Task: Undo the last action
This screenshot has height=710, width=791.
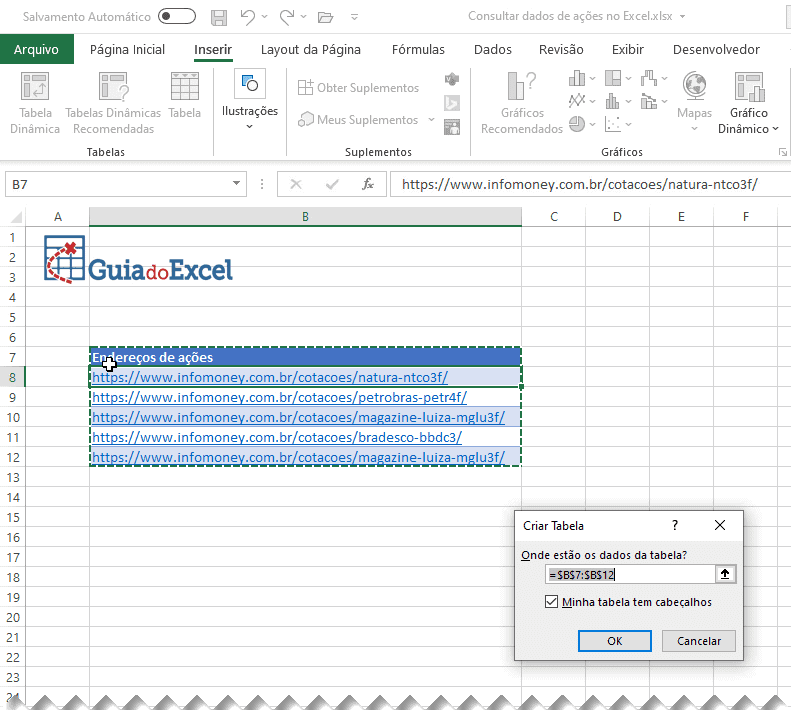Action: (248, 17)
